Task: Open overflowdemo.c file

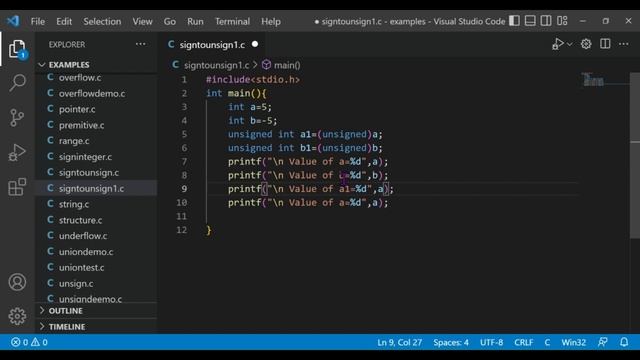Action: click(92, 93)
